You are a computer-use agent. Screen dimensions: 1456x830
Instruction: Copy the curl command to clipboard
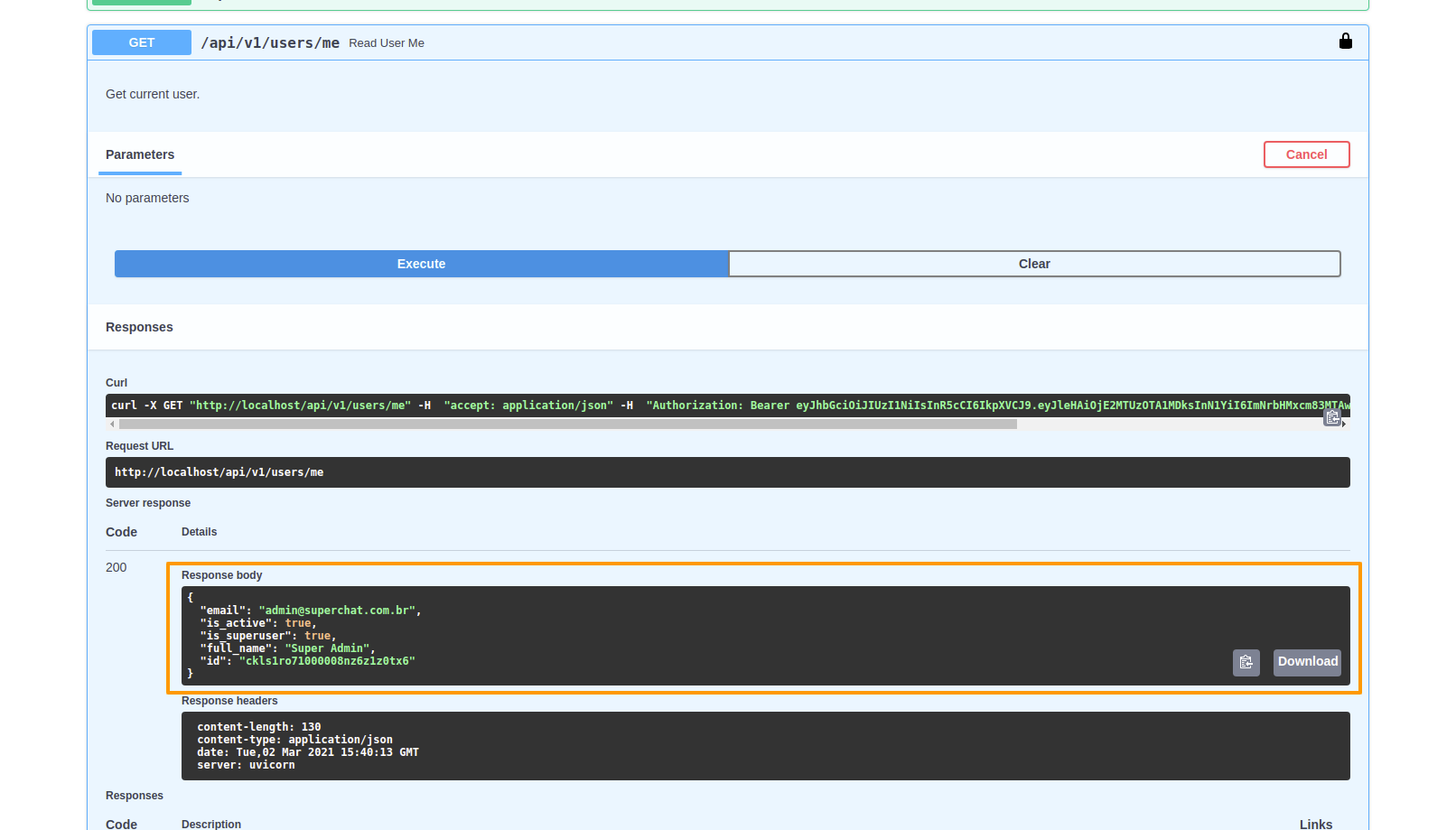tap(1332, 416)
